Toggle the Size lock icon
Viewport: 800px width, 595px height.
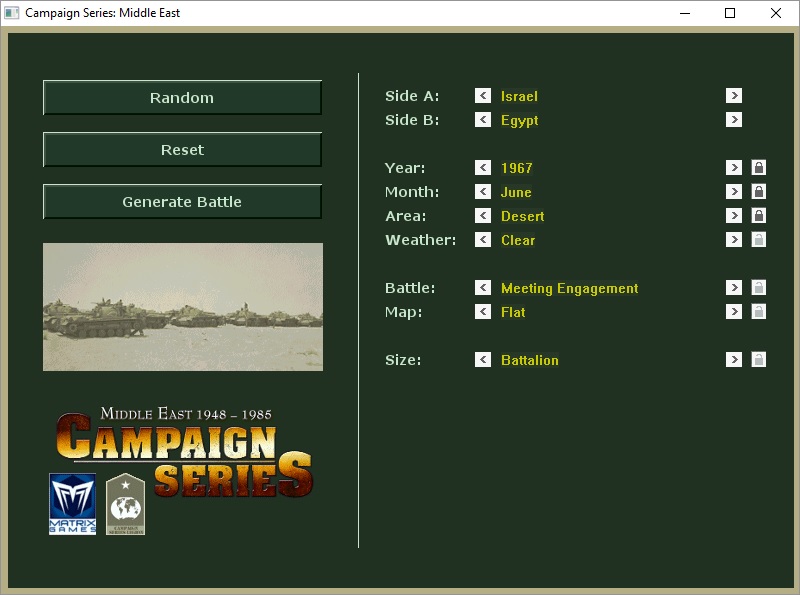(759, 359)
